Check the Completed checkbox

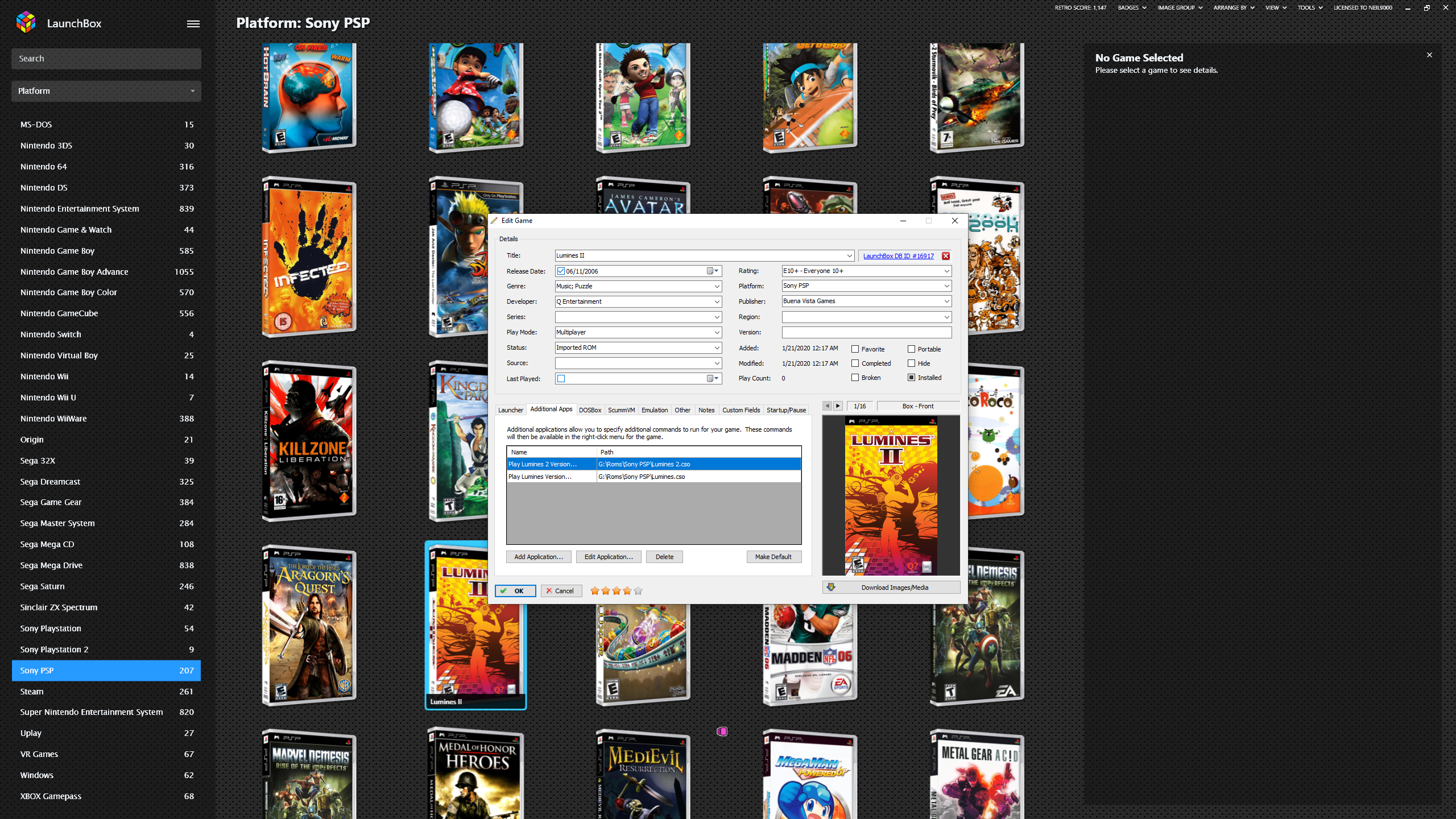click(x=855, y=363)
